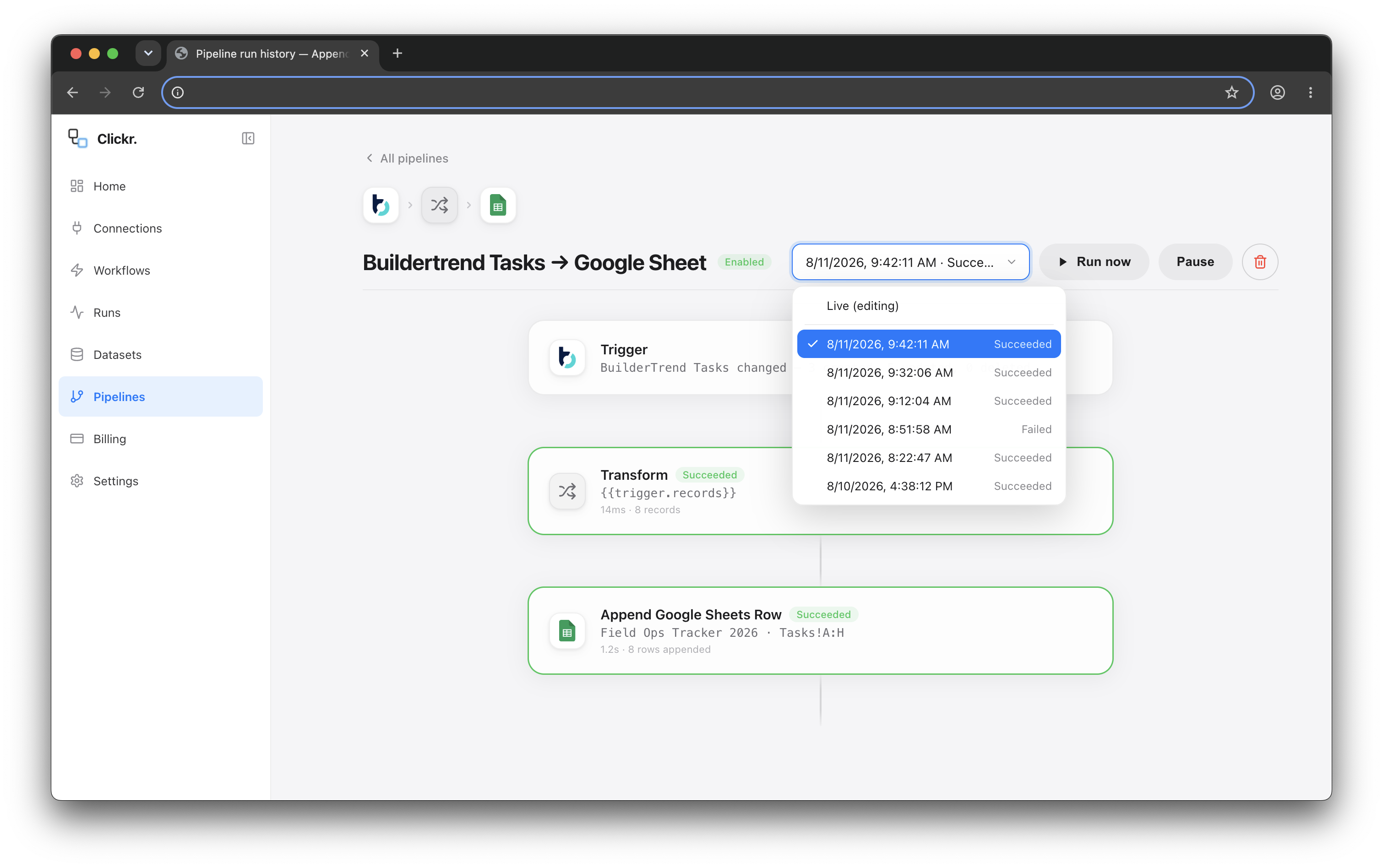
Task: Select the Pipeline run history tab
Action: coord(272,54)
